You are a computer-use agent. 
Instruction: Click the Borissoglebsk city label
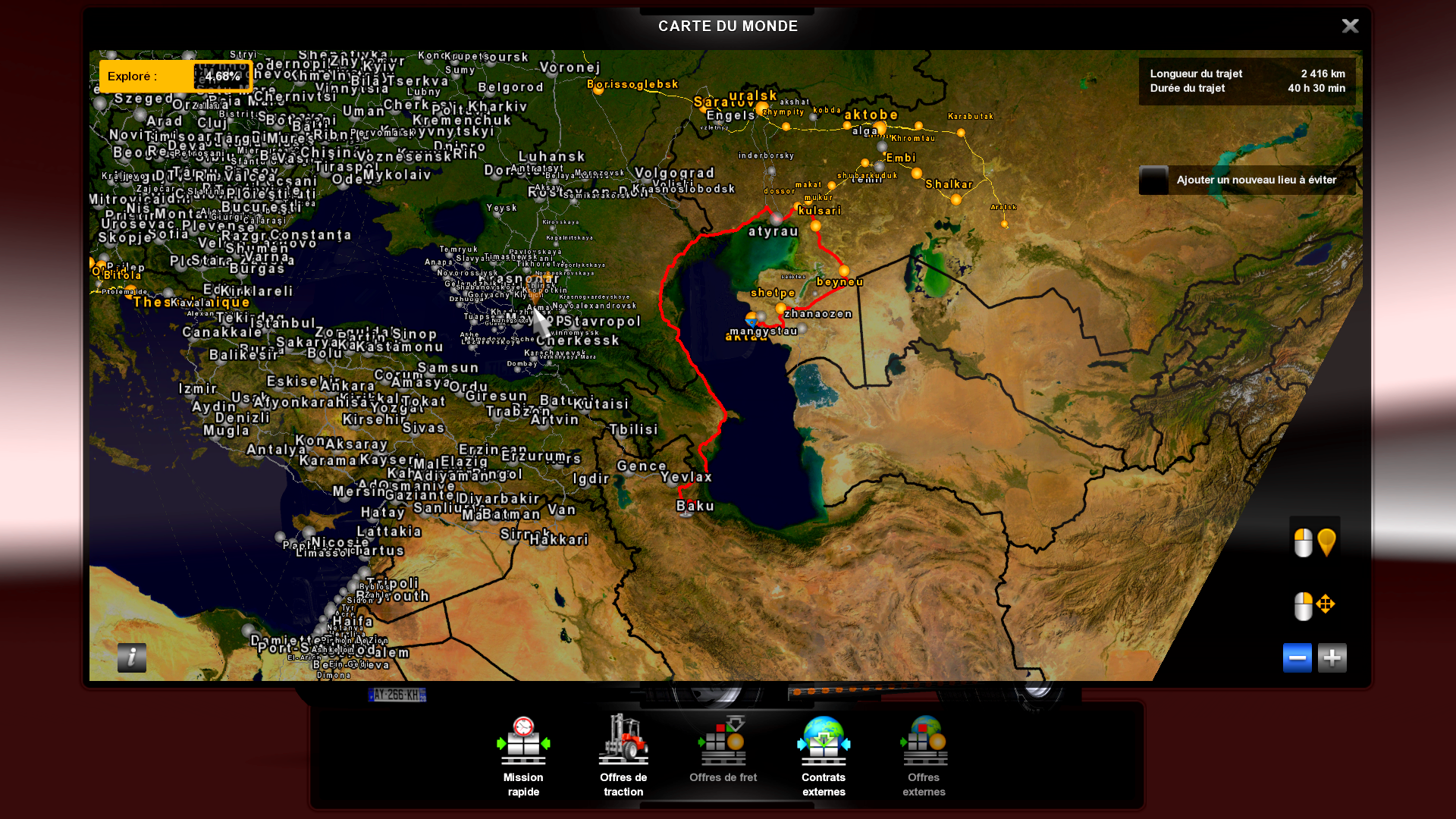pyautogui.click(x=632, y=84)
